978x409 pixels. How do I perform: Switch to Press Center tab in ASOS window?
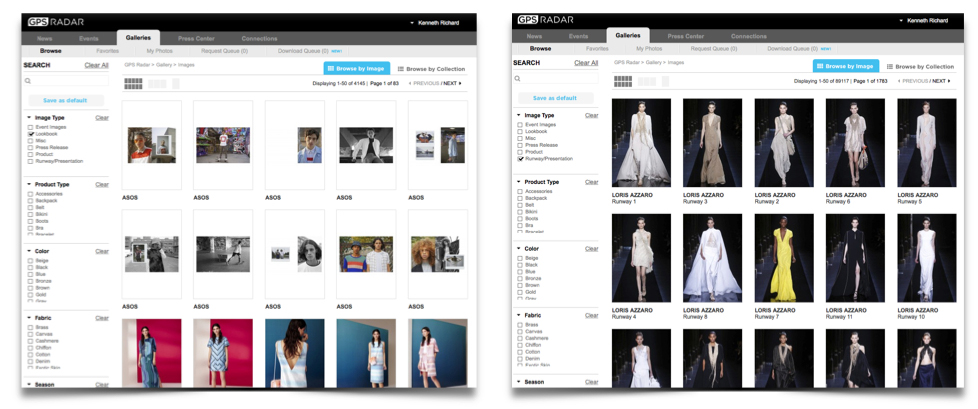tap(196, 39)
